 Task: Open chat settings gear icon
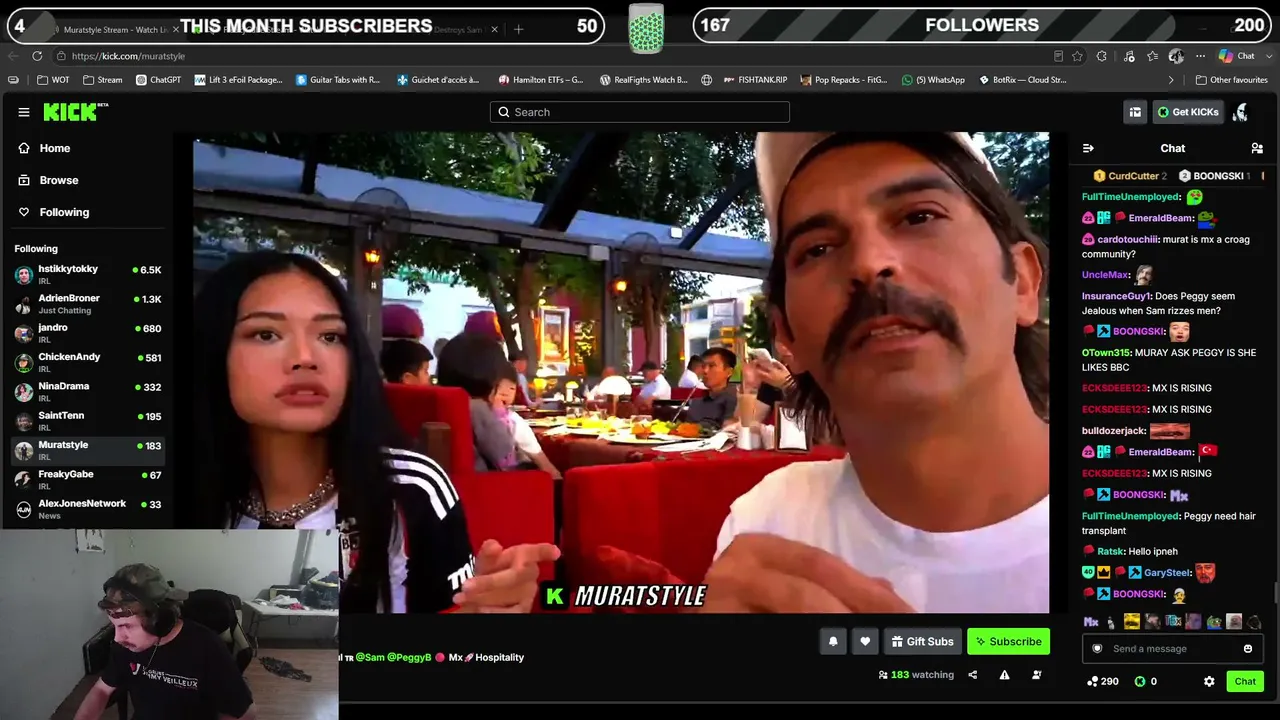click(1209, 681)
